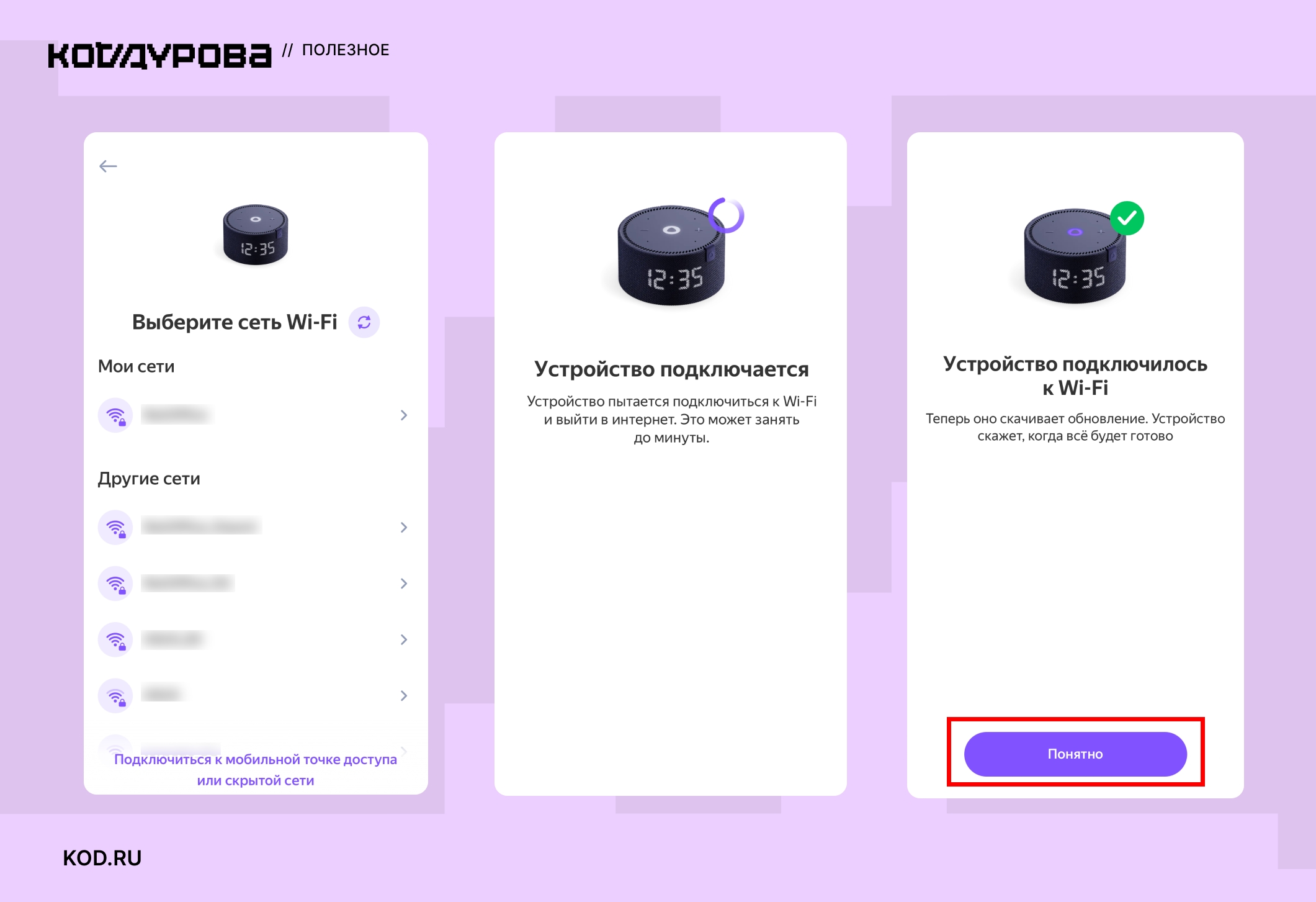Open the fourth Другие сети network chevron

404,695
